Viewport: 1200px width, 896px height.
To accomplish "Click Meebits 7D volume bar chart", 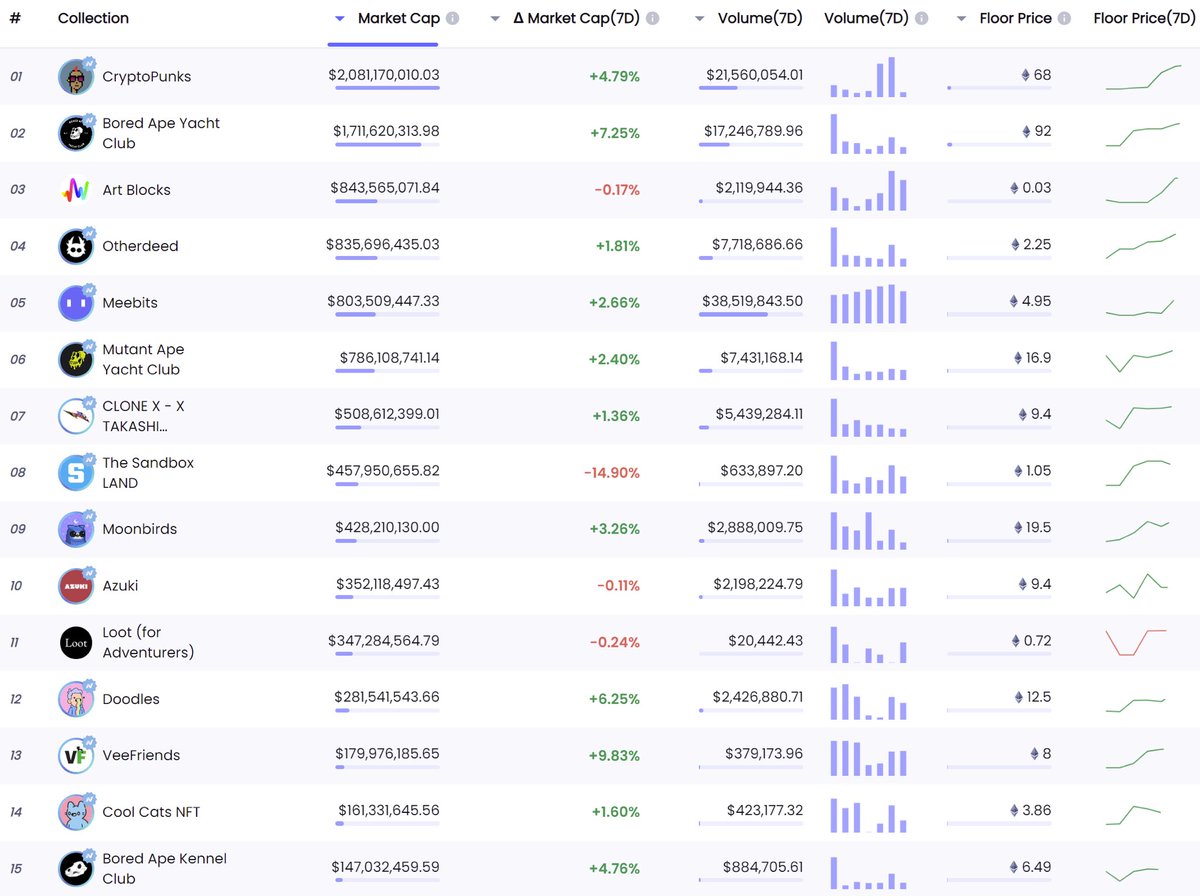I will click(x=868, y=303).
